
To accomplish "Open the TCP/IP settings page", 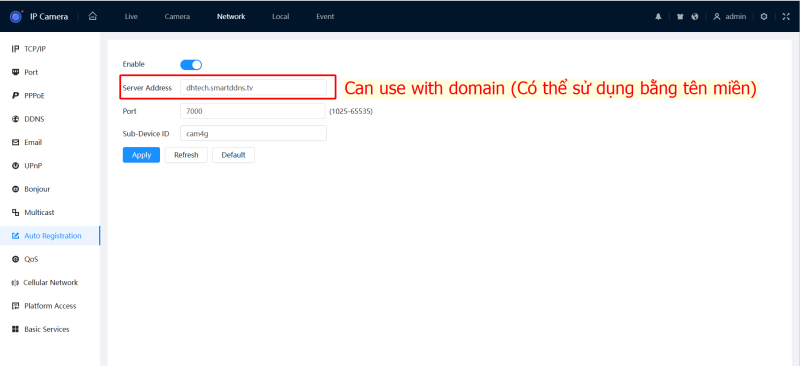I will coord(50,49).
